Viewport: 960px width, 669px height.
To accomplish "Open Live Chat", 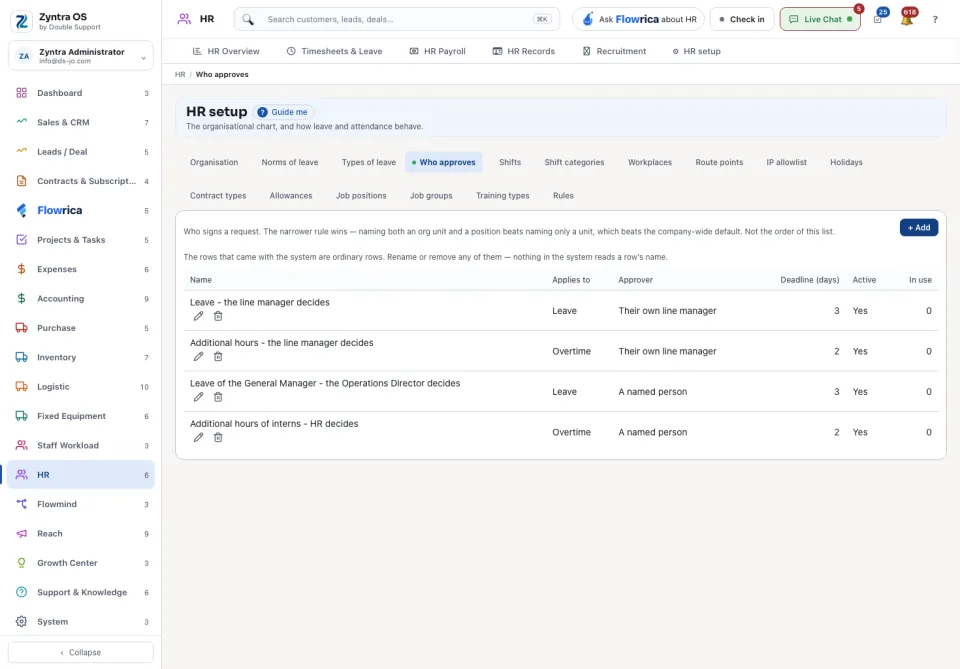I will [820, 19].
